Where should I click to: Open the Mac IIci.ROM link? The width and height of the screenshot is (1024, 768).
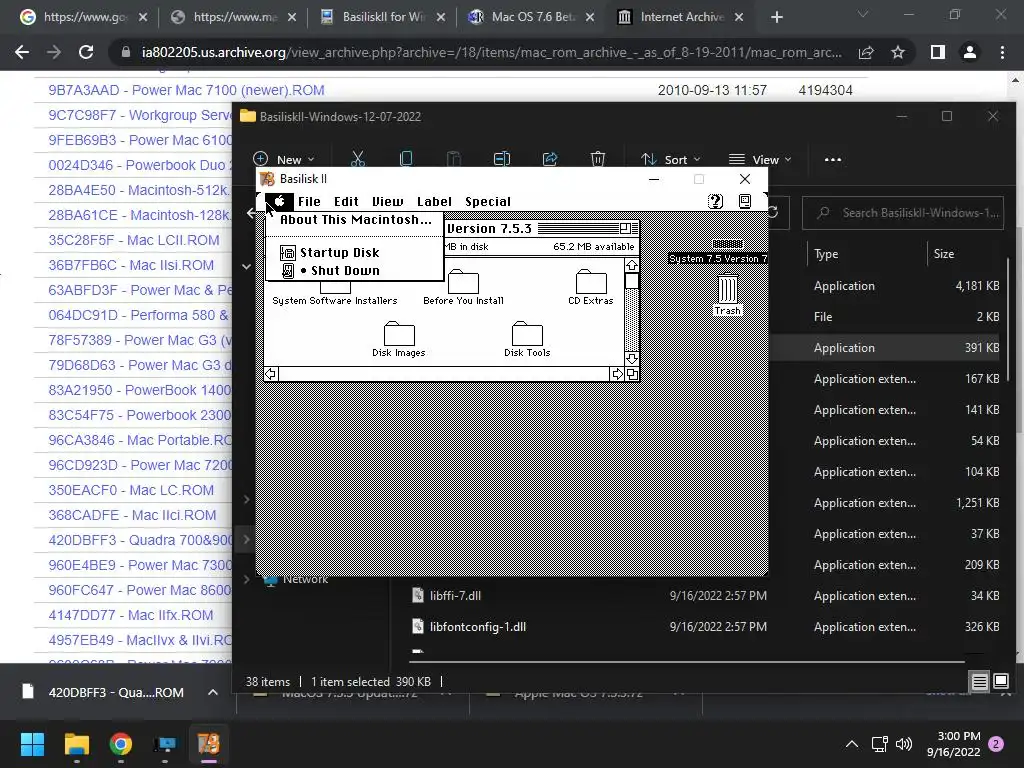pyautogui.click(x=132, y=515)
